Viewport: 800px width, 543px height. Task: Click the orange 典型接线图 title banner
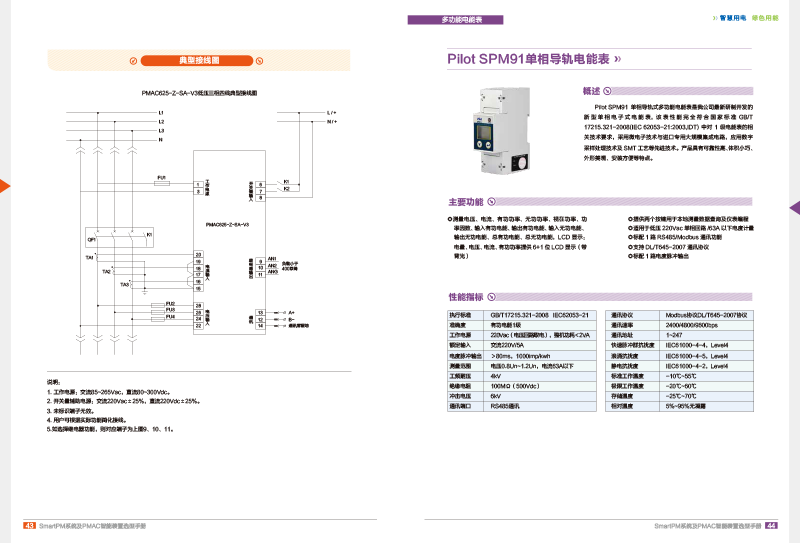pyautogui.click(x=196, y=61)
